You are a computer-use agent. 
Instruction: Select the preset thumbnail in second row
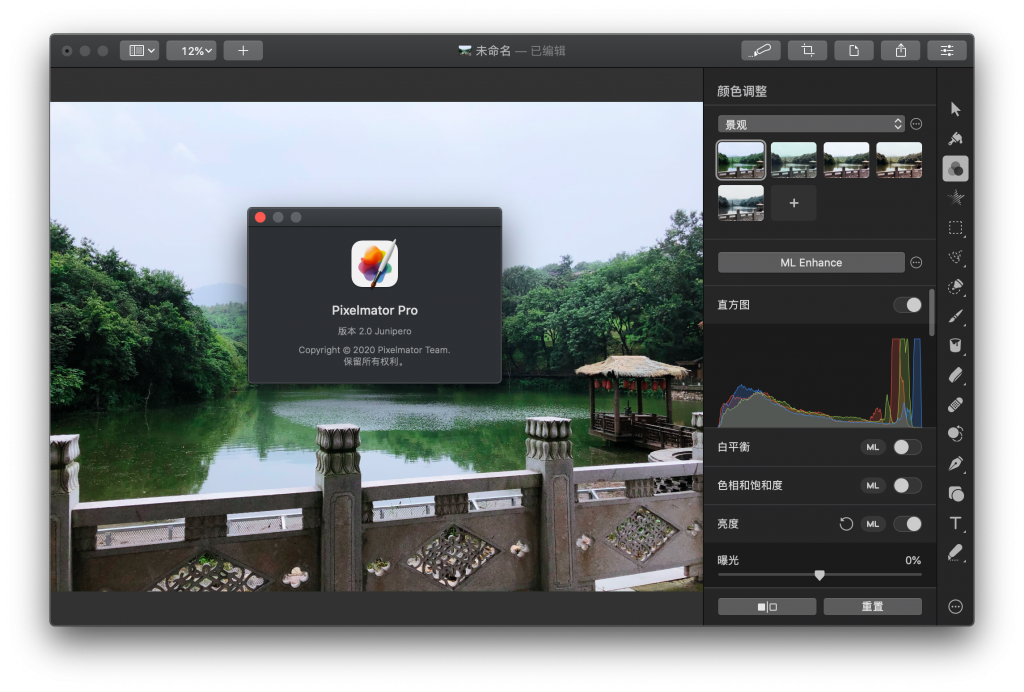tap(741, 203)
